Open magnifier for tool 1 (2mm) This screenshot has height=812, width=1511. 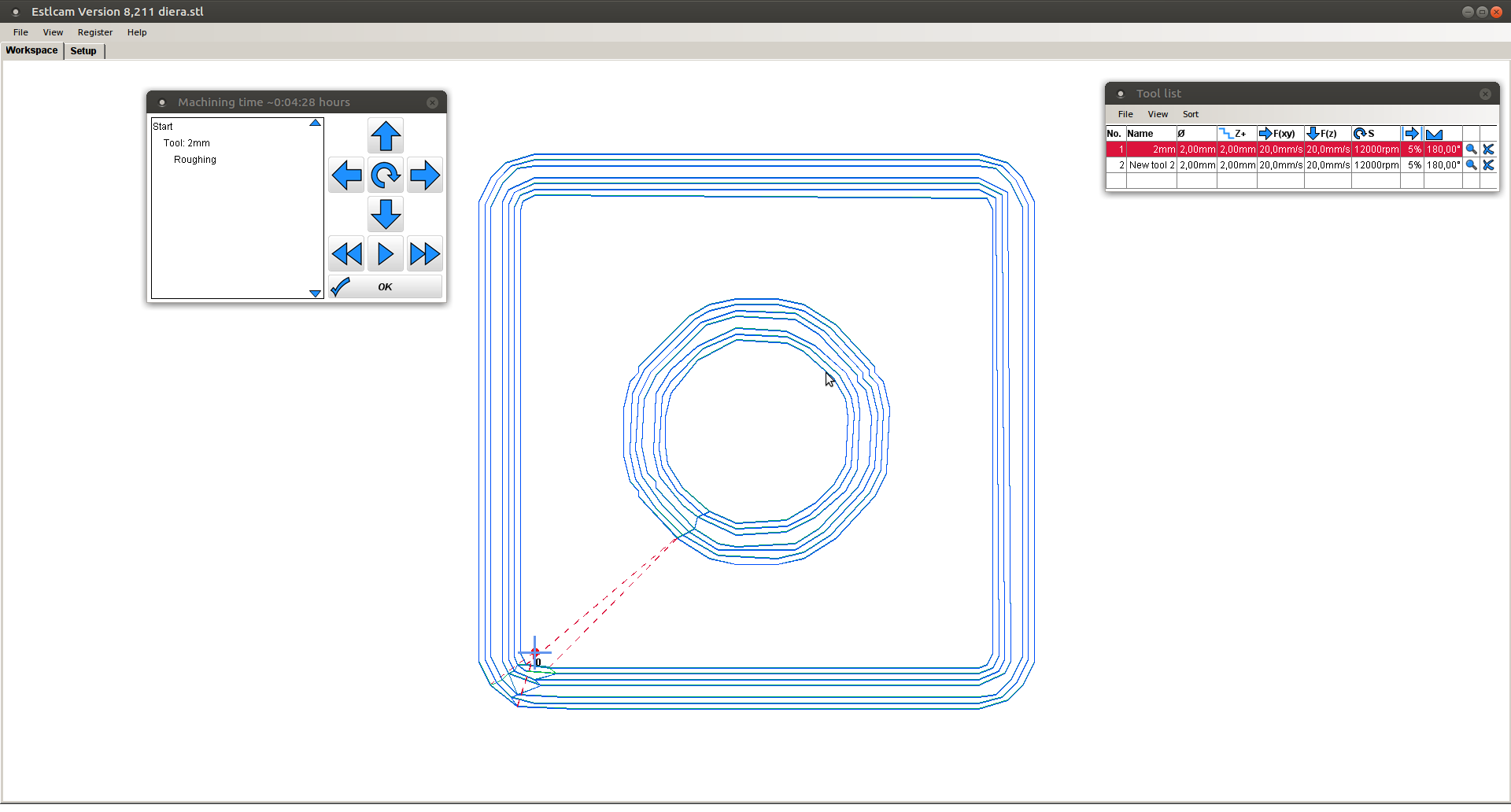click(x=1470, y=149)
